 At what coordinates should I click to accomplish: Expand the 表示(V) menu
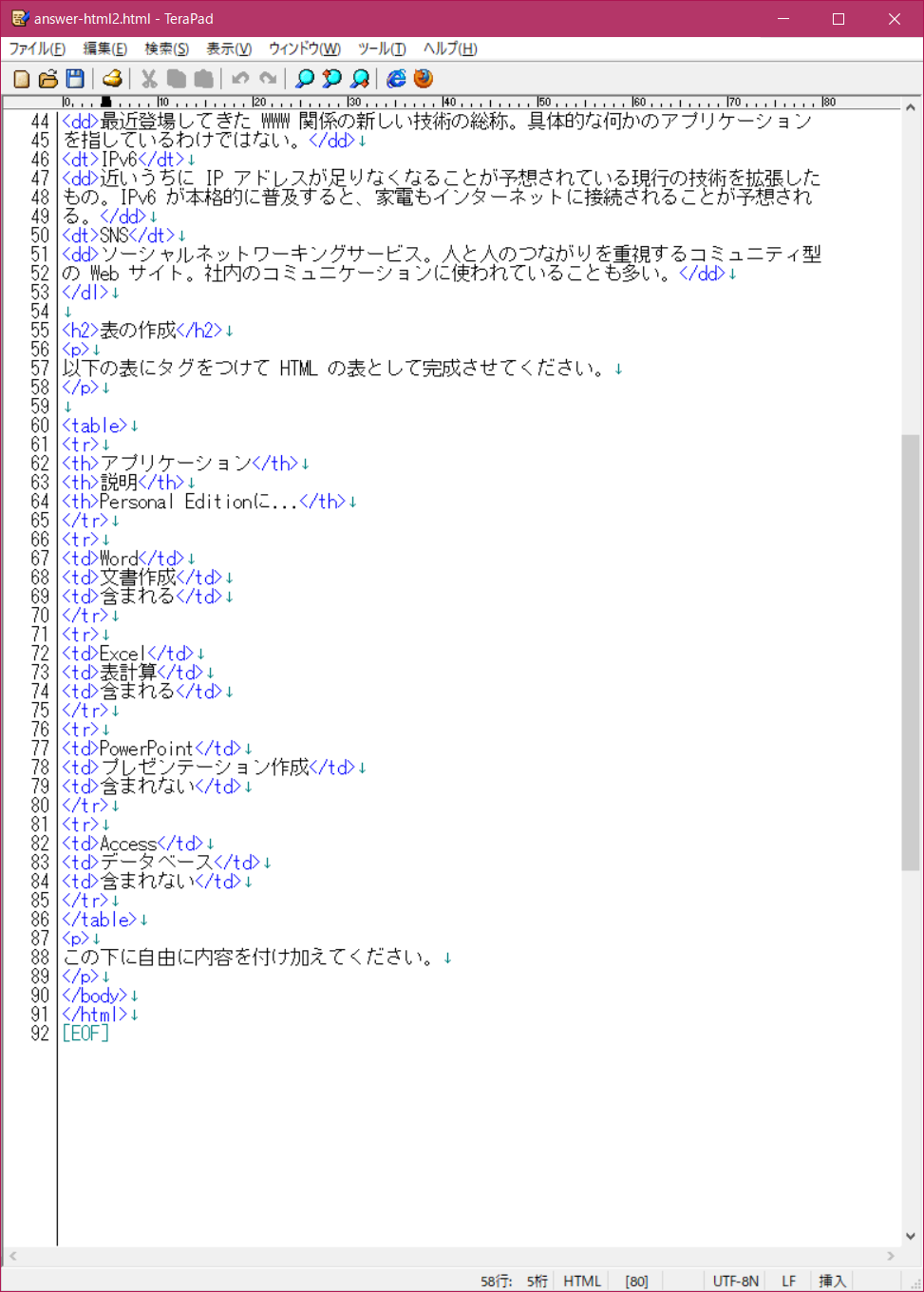[229, 48]
